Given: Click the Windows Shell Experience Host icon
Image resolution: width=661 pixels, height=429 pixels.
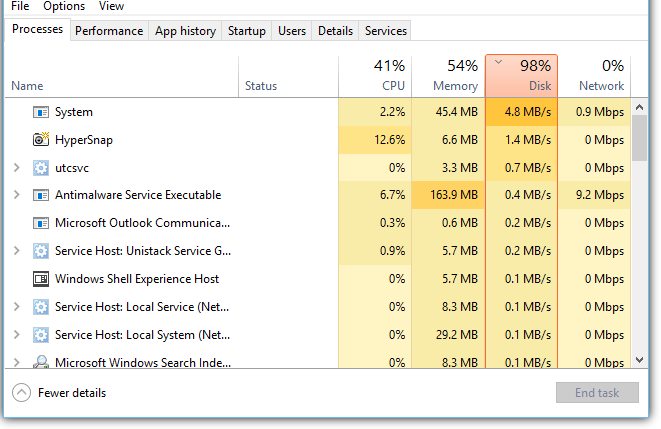Looking at the screenshot, I should click(41, 279).
